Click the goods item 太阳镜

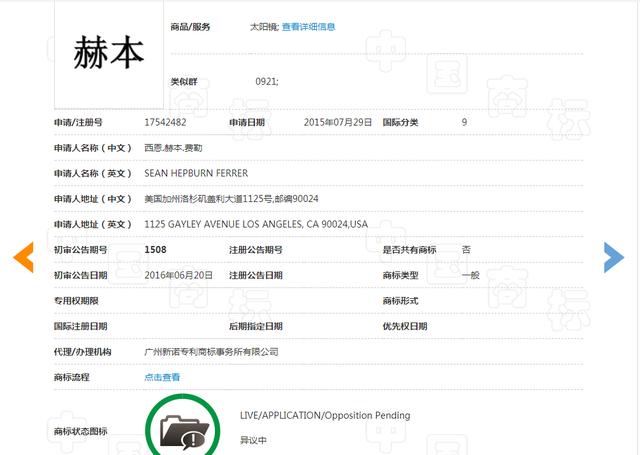(x=264, y=27)
